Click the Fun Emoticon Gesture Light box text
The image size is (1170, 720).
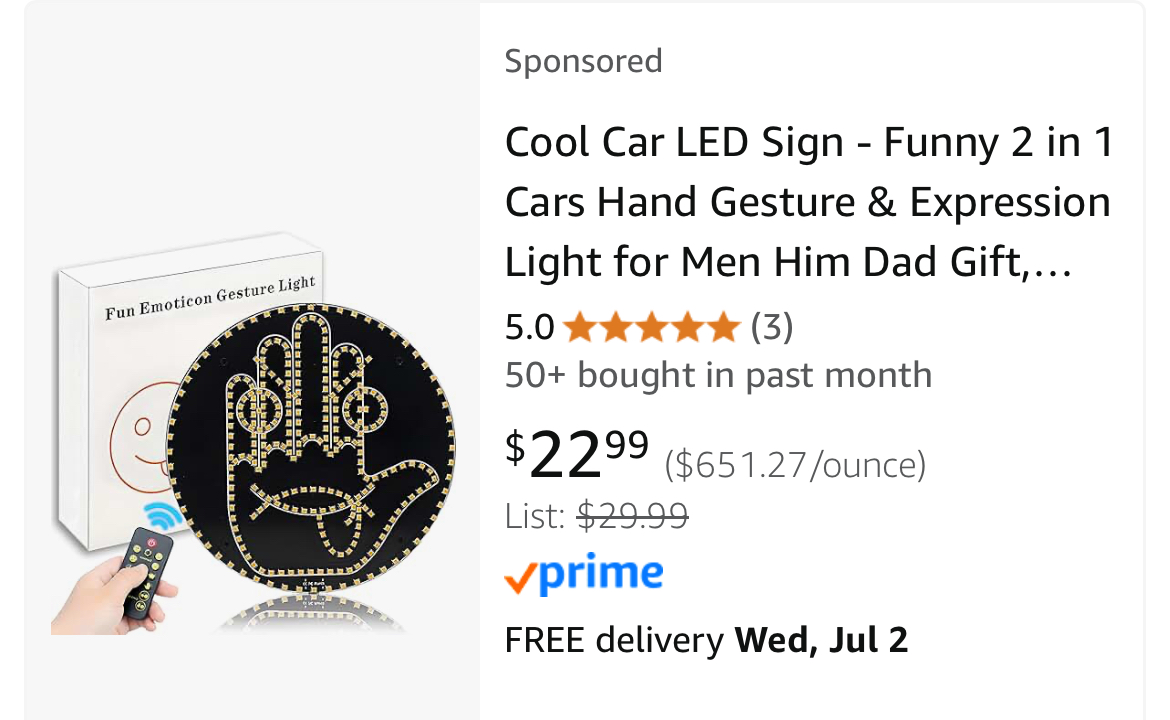pos(210,297)
